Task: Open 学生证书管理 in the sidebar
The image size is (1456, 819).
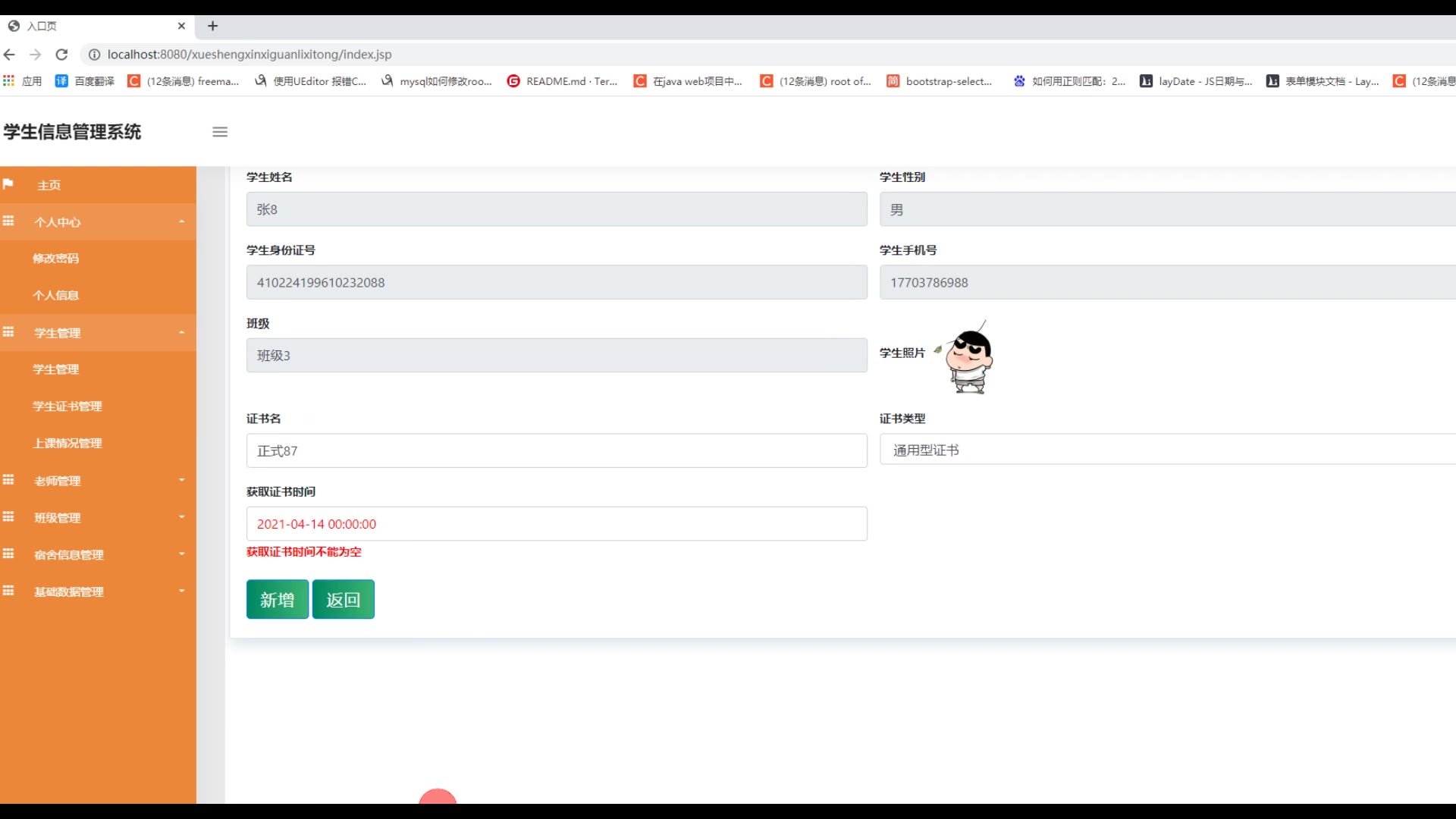Action: click(67, 406)
